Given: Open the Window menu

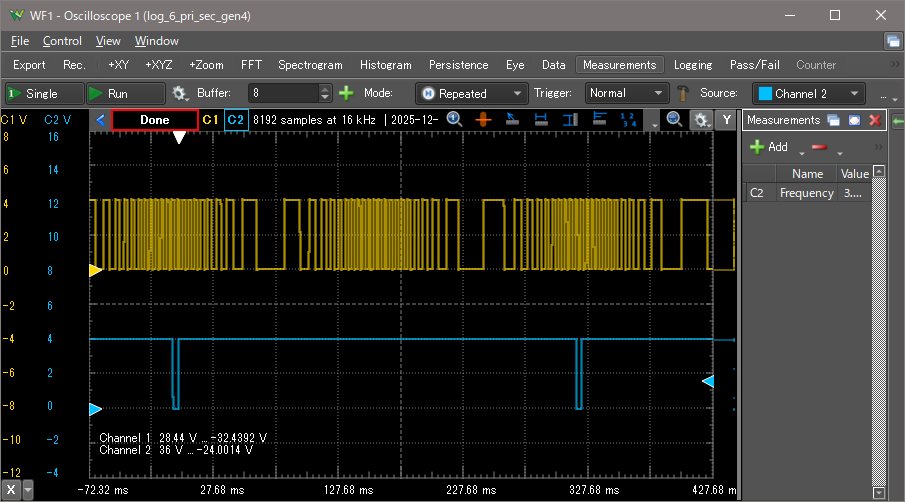Looking at the screenshot, I should pos(156,41).
